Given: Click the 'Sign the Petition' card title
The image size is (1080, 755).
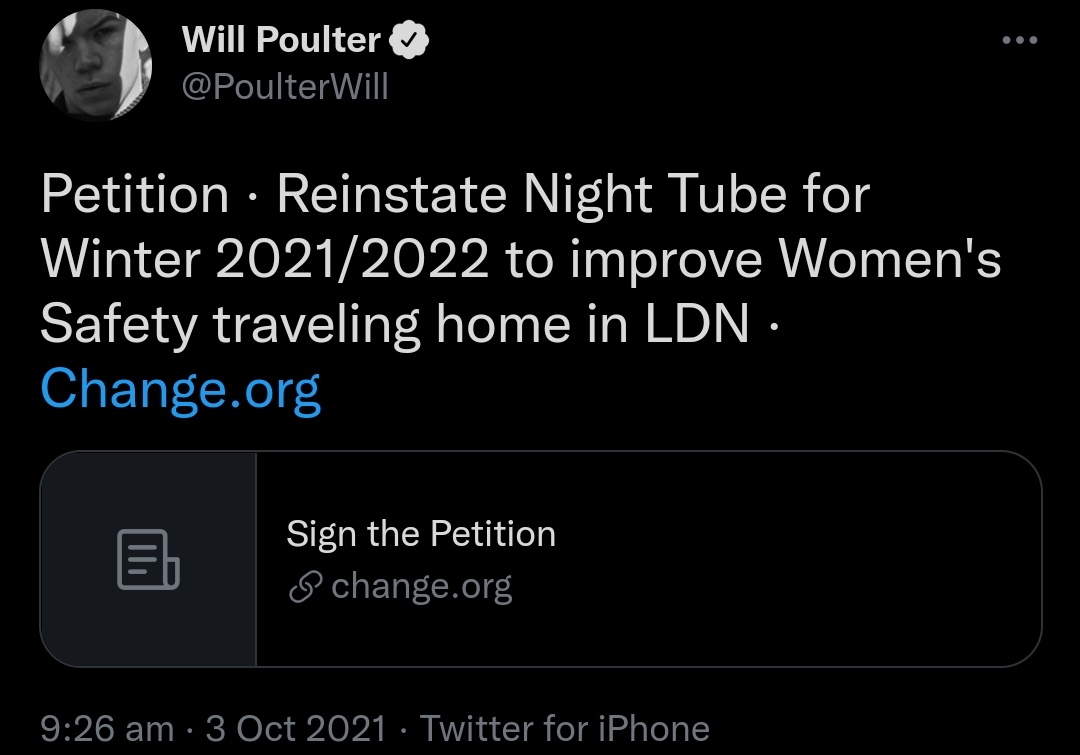Looking at the screenshot, I should (x=421, y=534).
